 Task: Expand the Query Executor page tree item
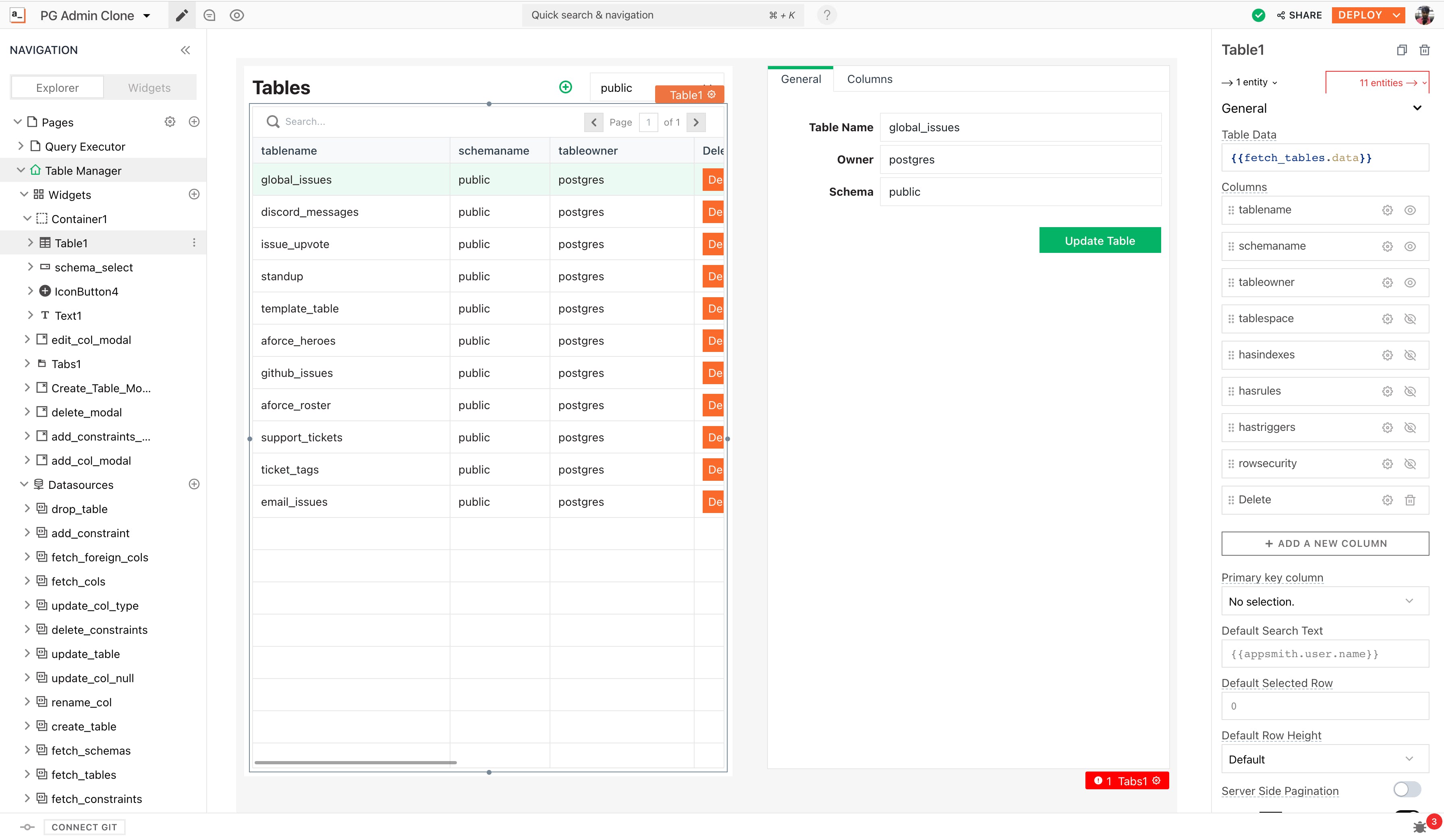pyautogui.click(x=21, y=147)
